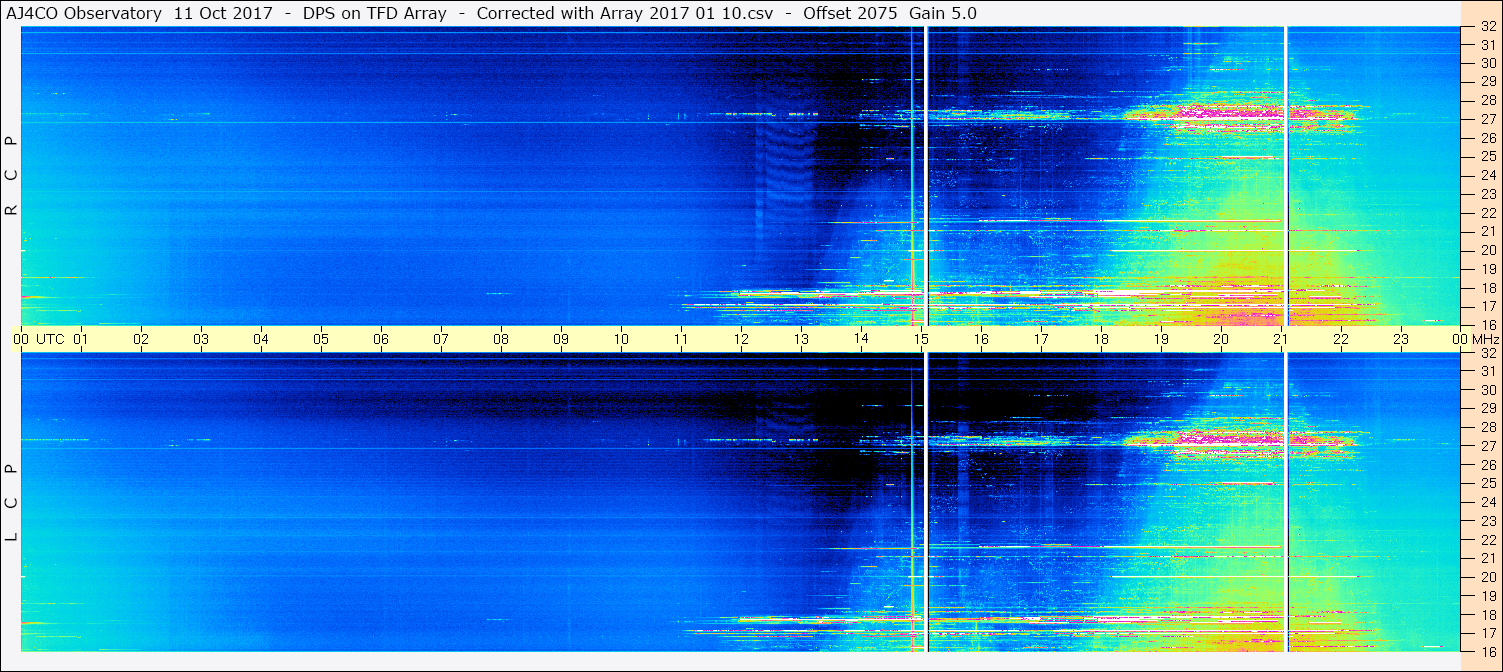
Task: Select the 04 hour mark on time axis
Action: click(x=261, y=339)
